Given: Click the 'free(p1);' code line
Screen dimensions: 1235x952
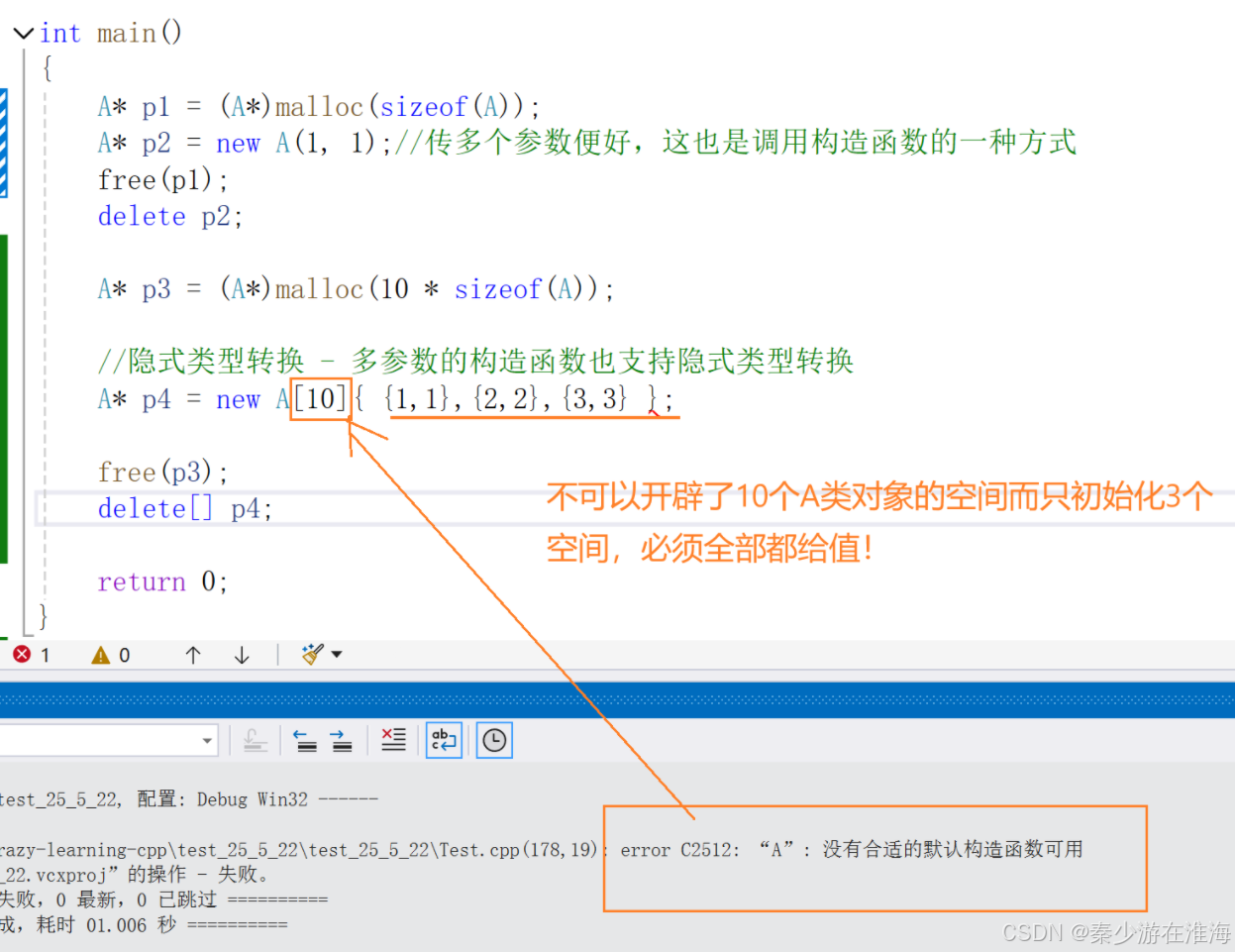Looking at the screenshot, I should pos(163,180).
